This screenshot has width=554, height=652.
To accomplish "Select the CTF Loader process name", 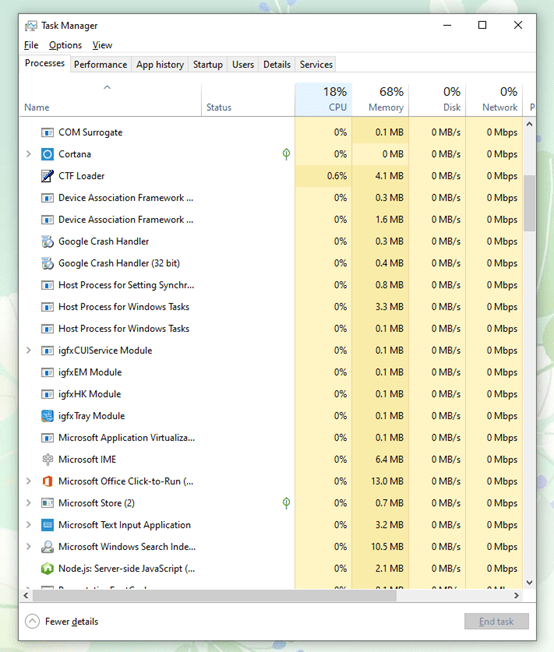I will [x=81, y=176].
